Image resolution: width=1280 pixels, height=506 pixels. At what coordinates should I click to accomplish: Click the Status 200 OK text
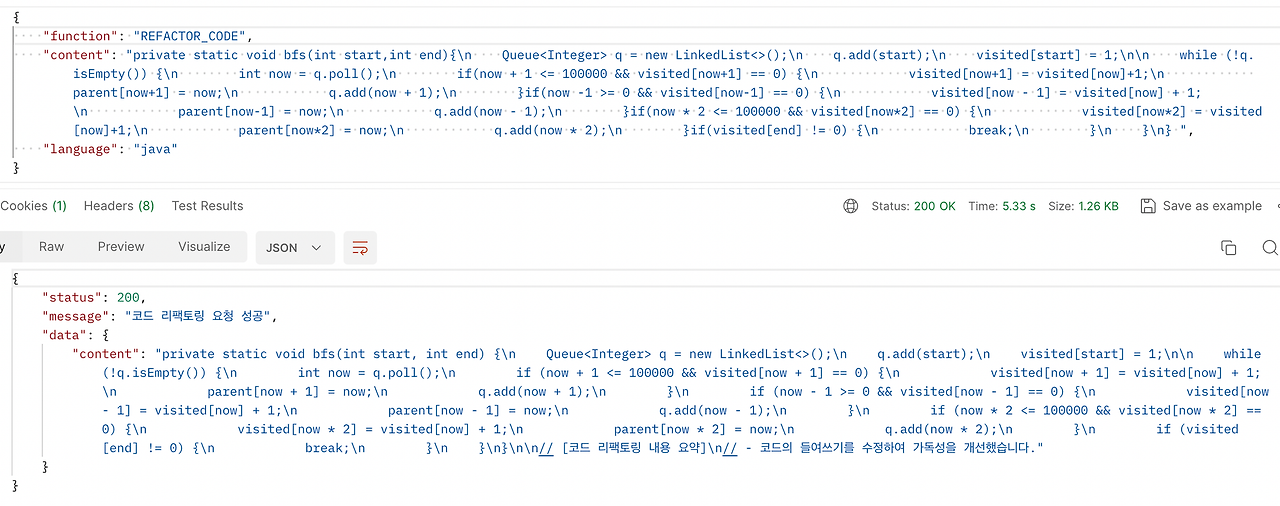point(913,206)
